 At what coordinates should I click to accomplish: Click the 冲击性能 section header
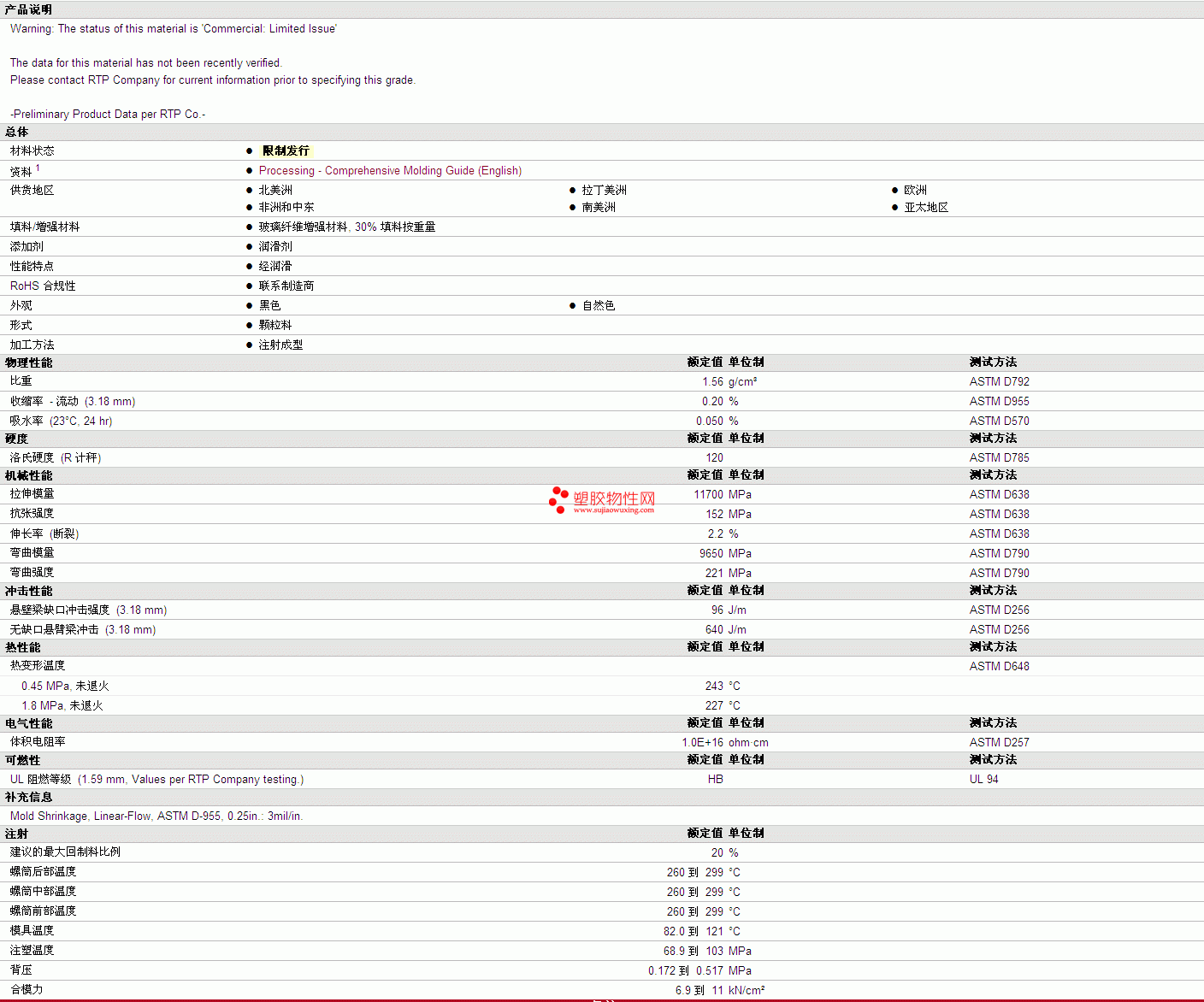[29, 591]
